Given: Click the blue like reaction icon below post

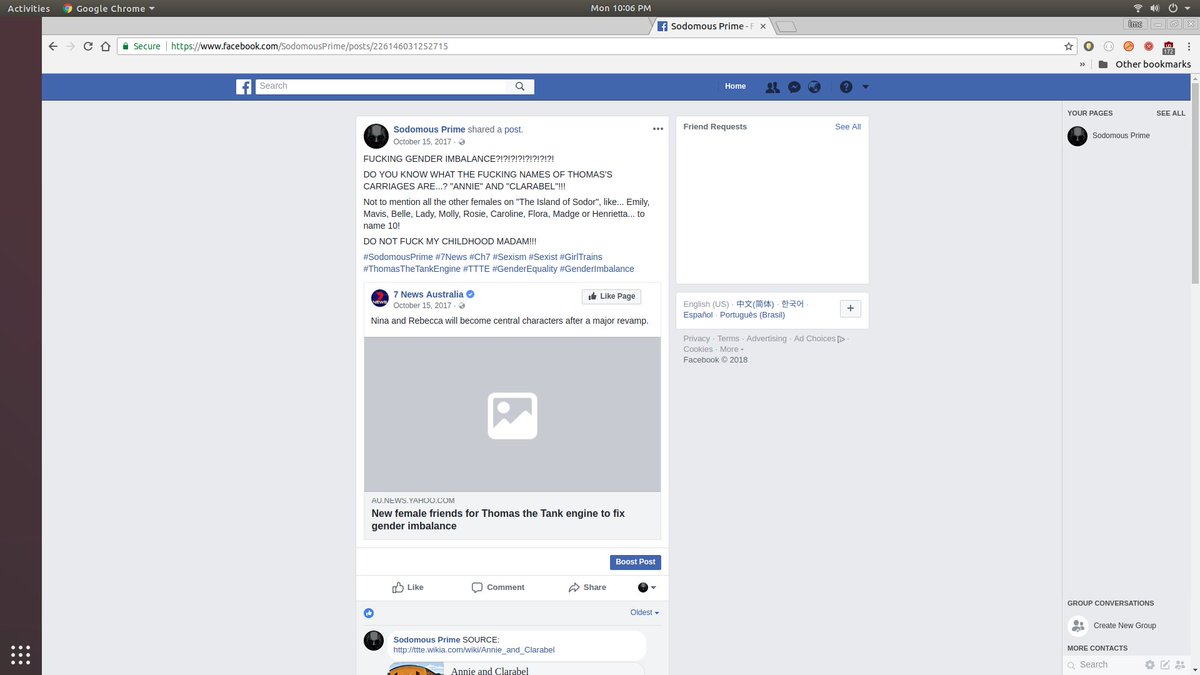Looking at the screenshot, I should 369,612.
